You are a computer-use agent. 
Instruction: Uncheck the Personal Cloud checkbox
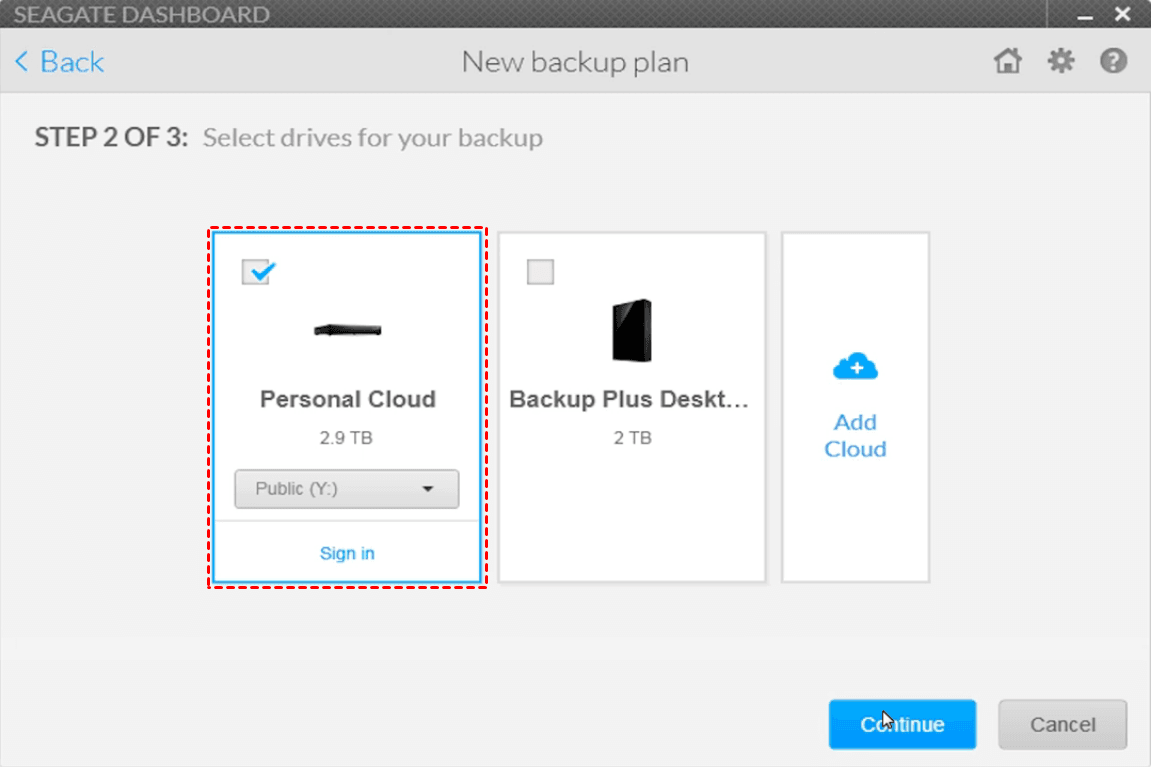pos(257,272)
